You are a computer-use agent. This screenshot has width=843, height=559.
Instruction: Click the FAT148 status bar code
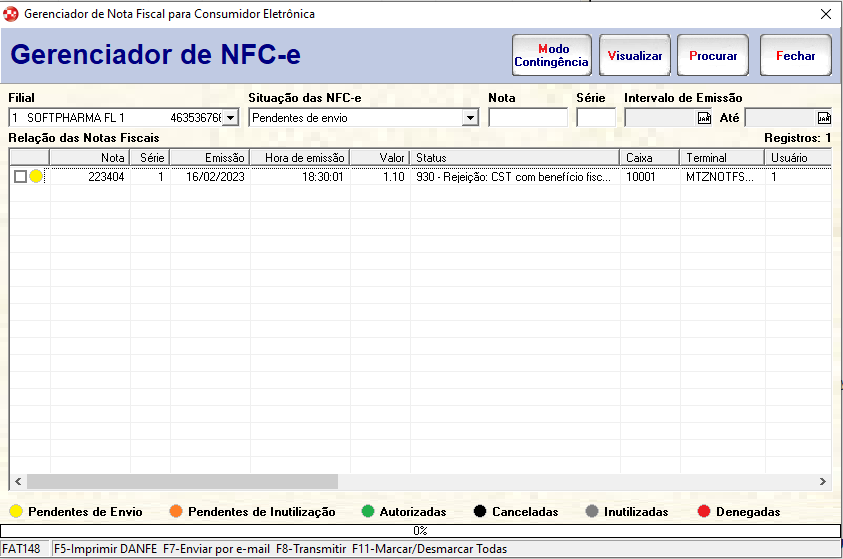coord(22,549)
